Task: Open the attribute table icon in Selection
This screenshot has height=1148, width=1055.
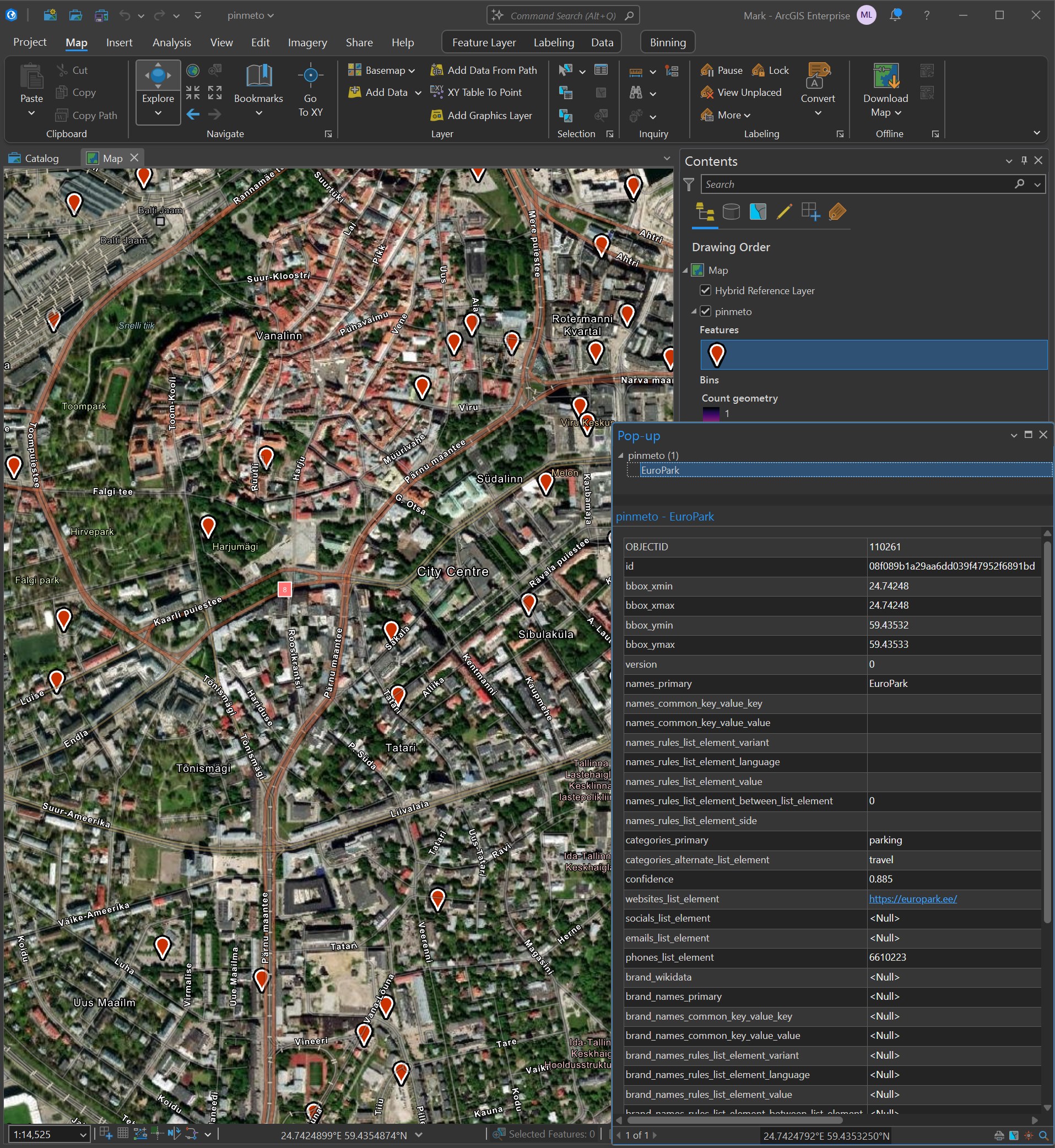Action: tap(601, 70)
